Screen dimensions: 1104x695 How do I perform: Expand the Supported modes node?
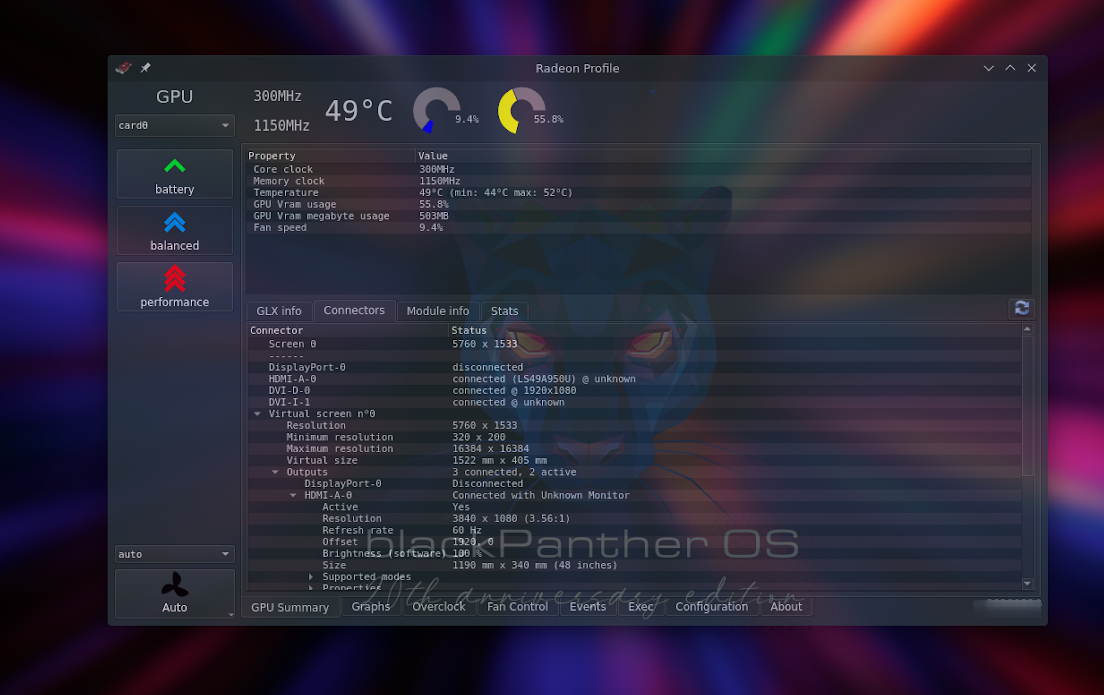pos(310,577)
